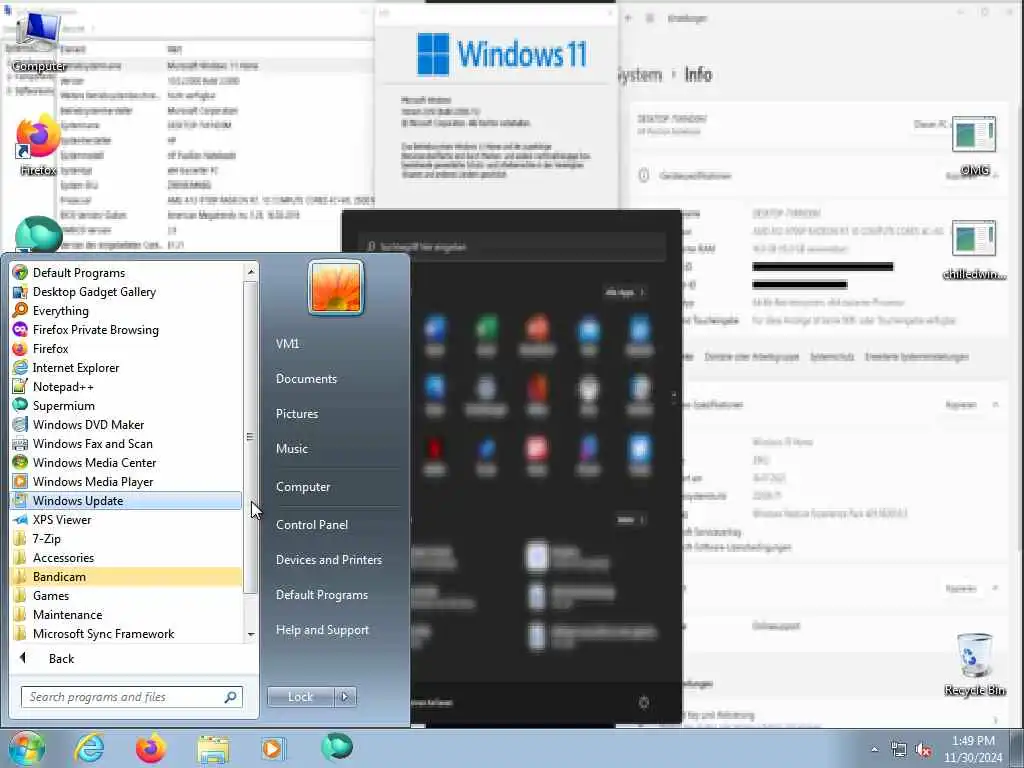The width and height of the screenshot is (1024, 768).
Task: Start Firefox Private Browsing
Action: click(126, 329)
